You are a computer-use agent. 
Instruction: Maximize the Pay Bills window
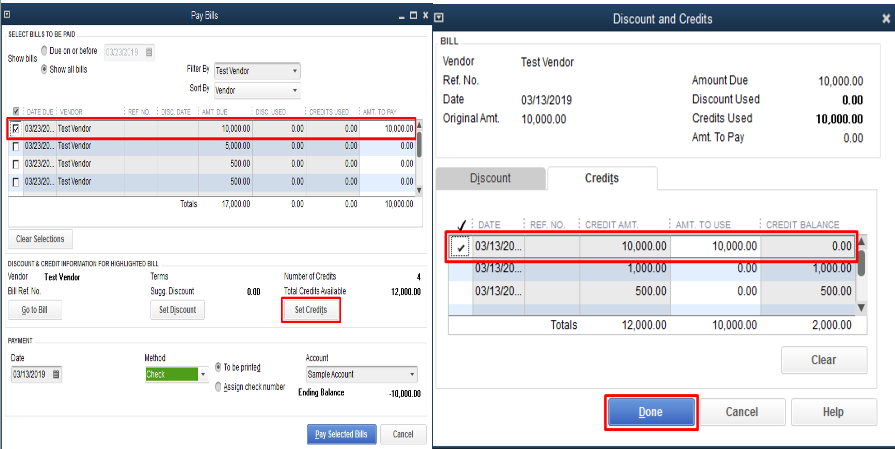click(x=413, y=15)
